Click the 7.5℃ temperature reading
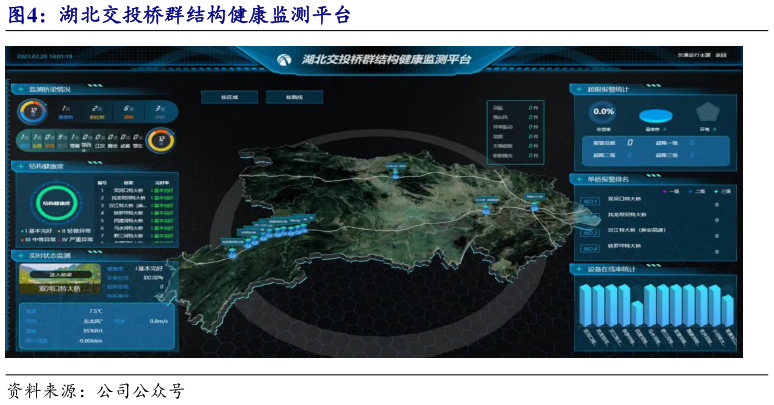774x405 pixels. 96,312
